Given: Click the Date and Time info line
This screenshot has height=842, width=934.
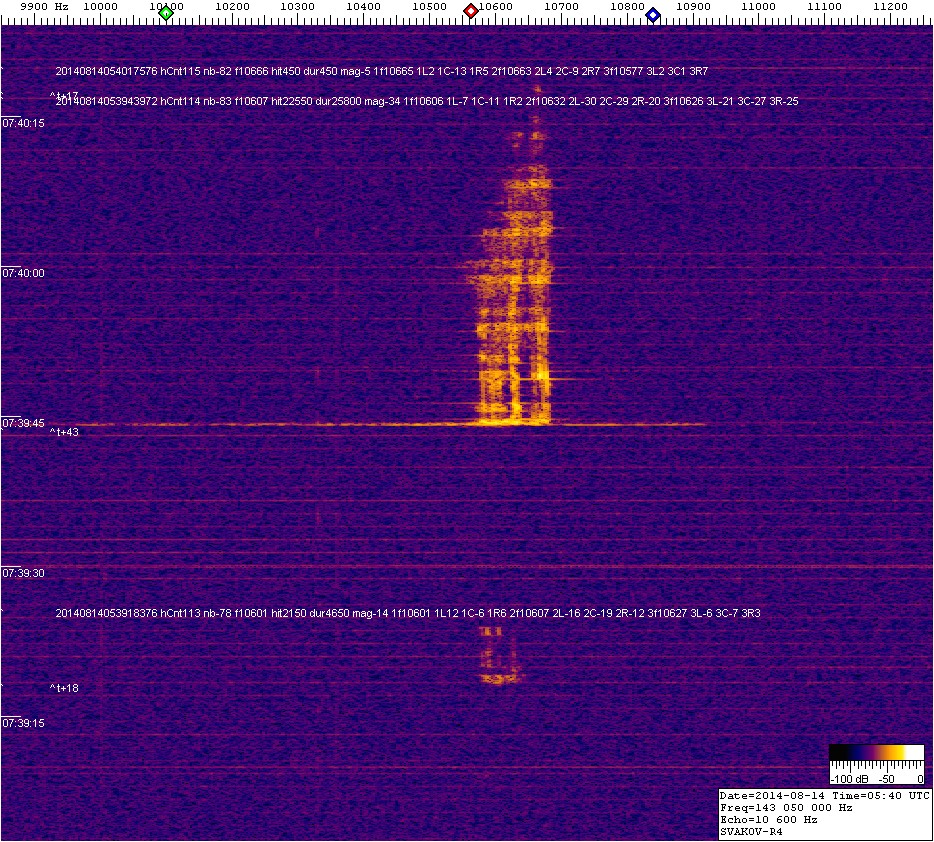Looking at the screenshot, I should (825, 795).
